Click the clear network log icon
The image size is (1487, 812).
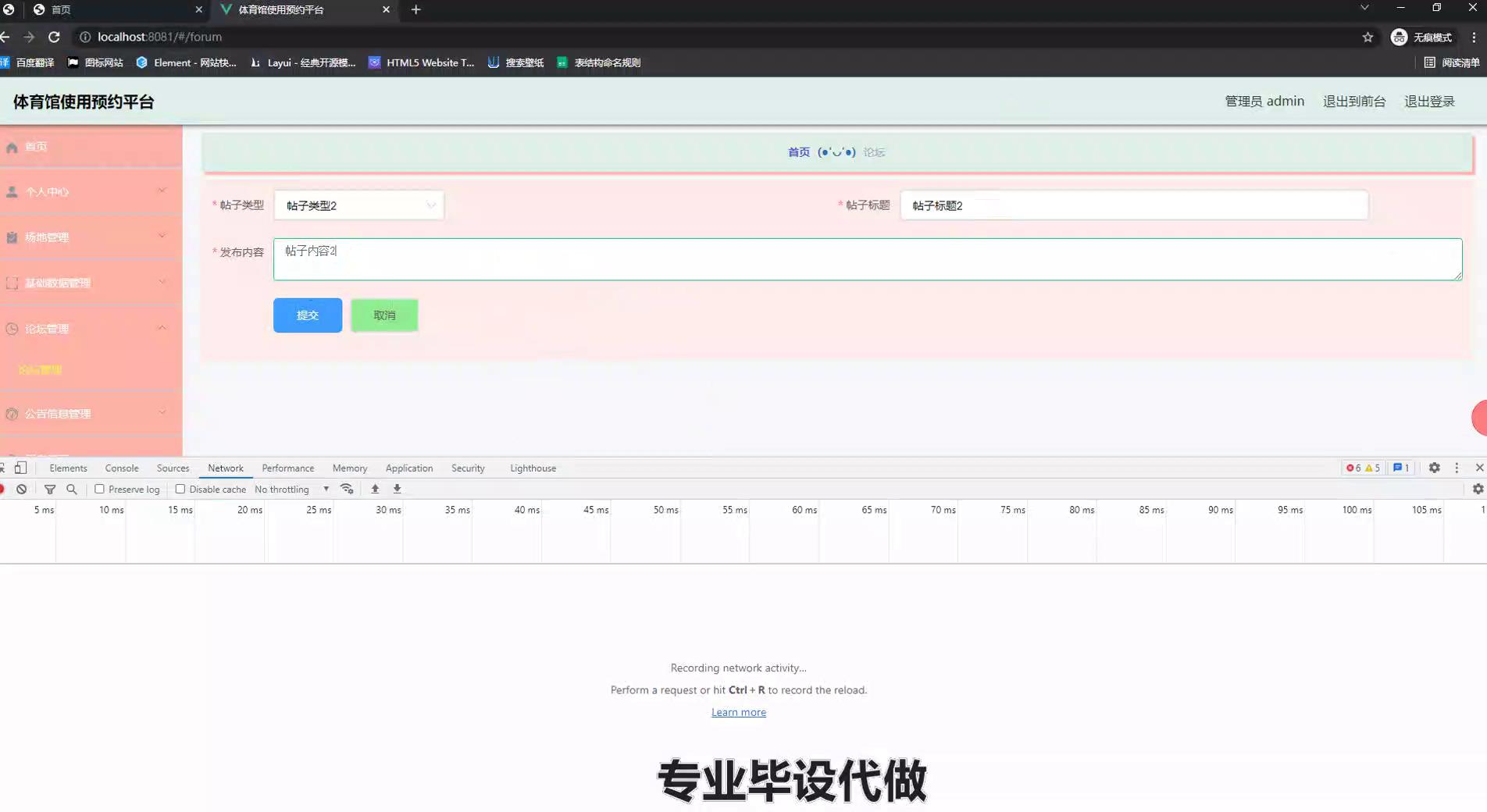coord(22,489)
